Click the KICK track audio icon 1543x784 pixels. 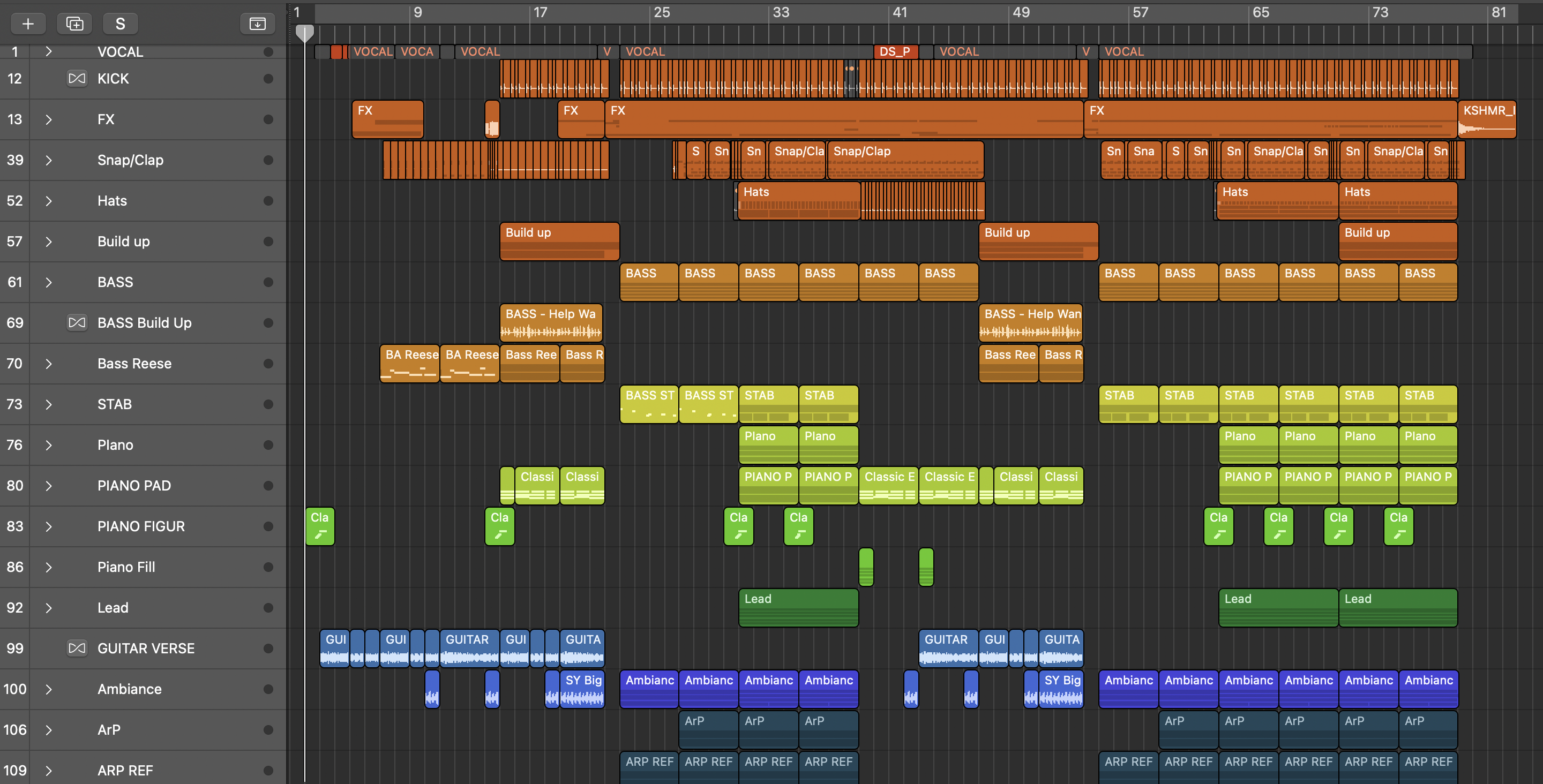point(77,79)
